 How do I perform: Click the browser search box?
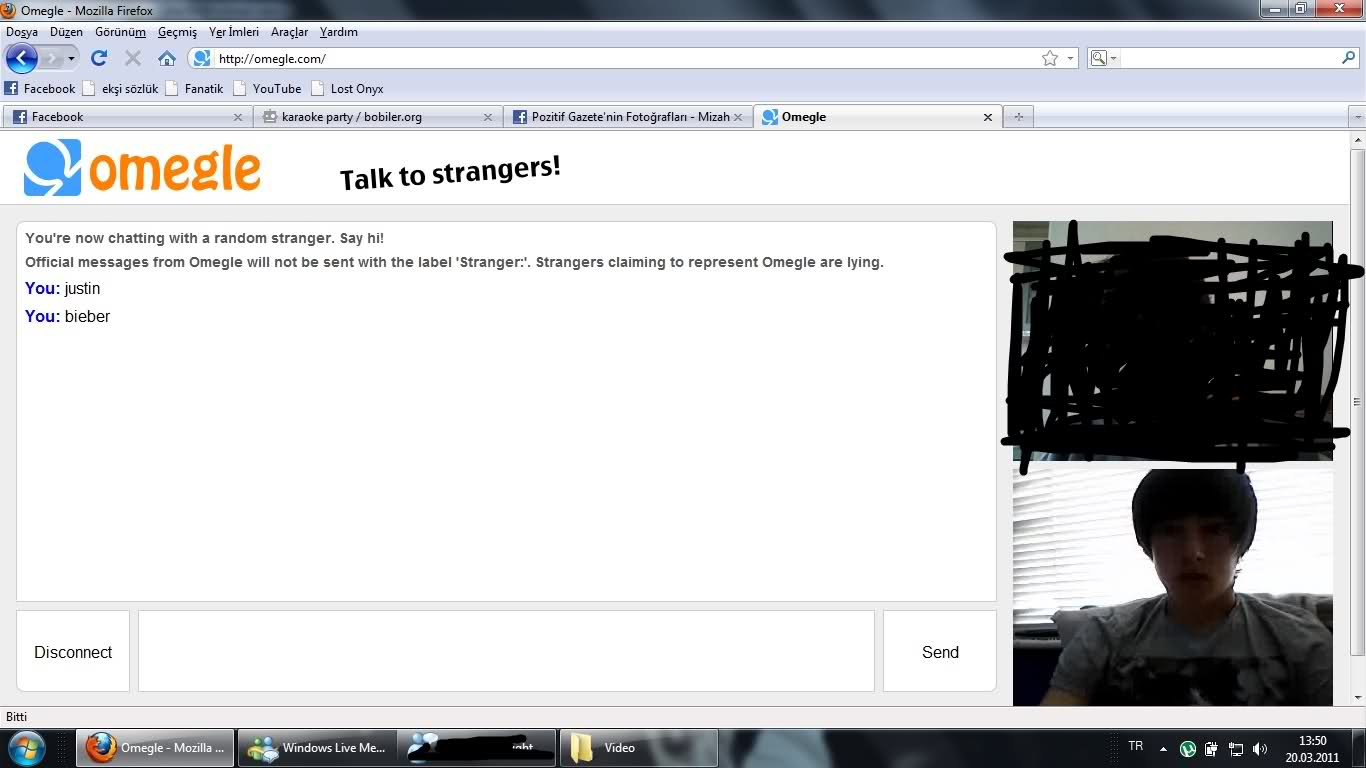tap(1230, 59)
